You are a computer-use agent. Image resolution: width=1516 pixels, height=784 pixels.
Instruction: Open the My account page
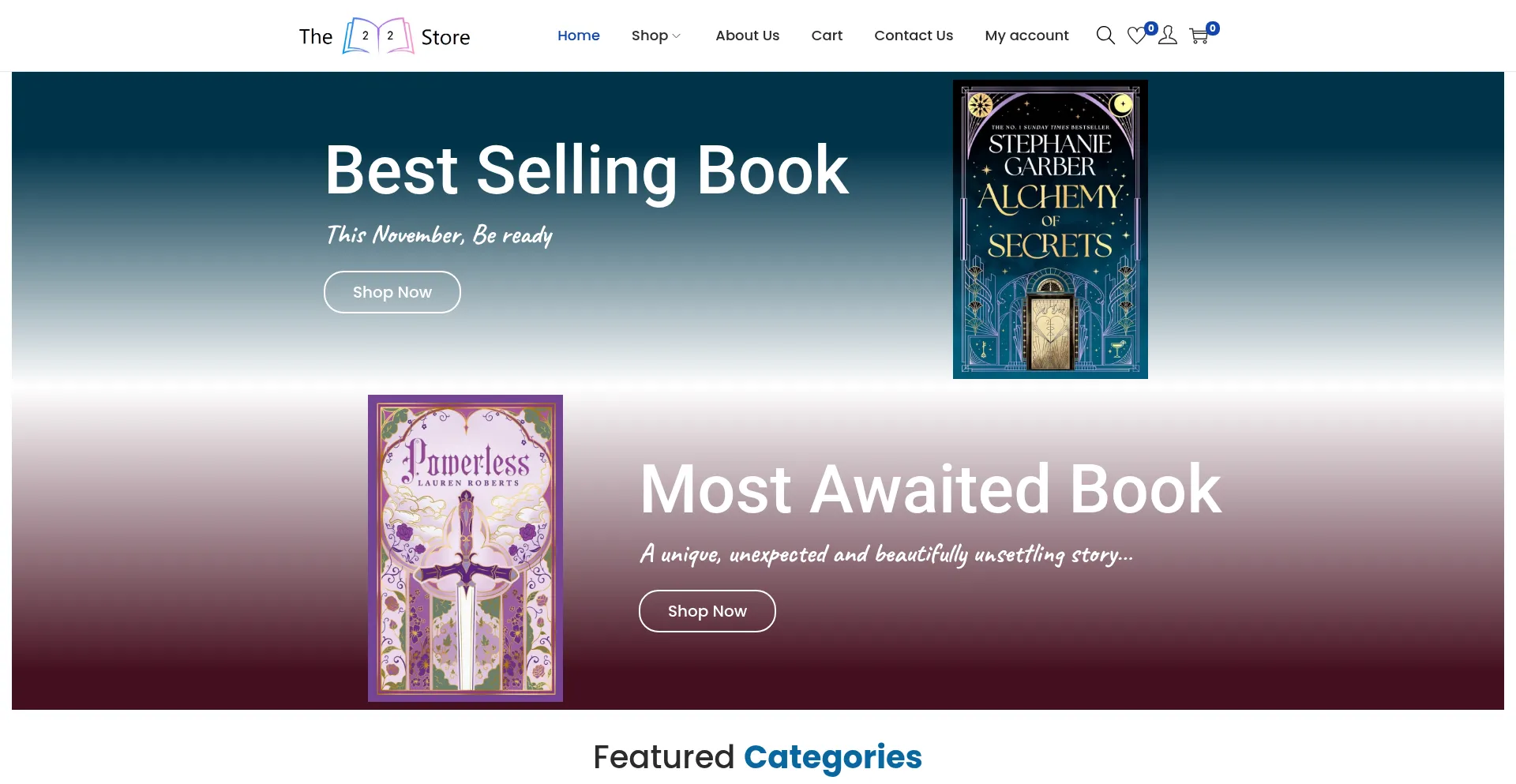point(1026,36)
